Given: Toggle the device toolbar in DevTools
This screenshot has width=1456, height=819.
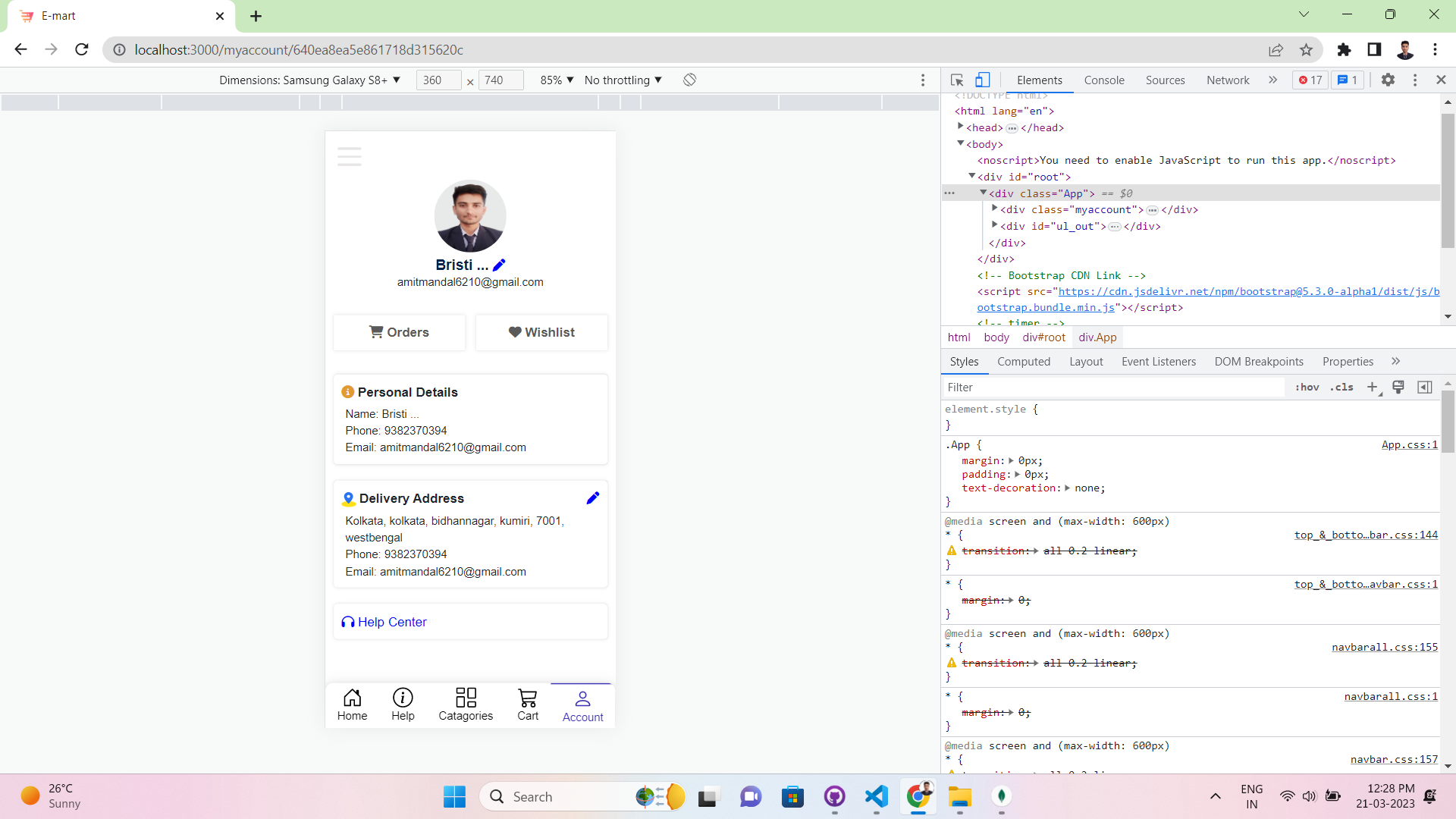Looking at the screenshot, I should tap(982, 80).
